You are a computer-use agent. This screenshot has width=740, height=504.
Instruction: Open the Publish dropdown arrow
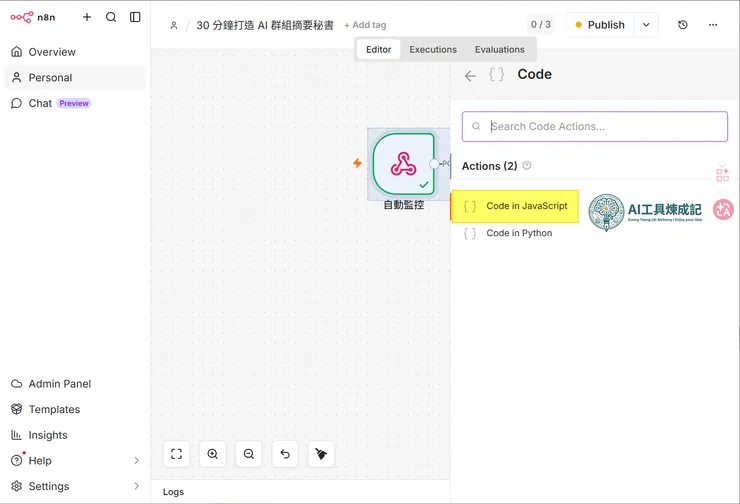pos(646,25)
